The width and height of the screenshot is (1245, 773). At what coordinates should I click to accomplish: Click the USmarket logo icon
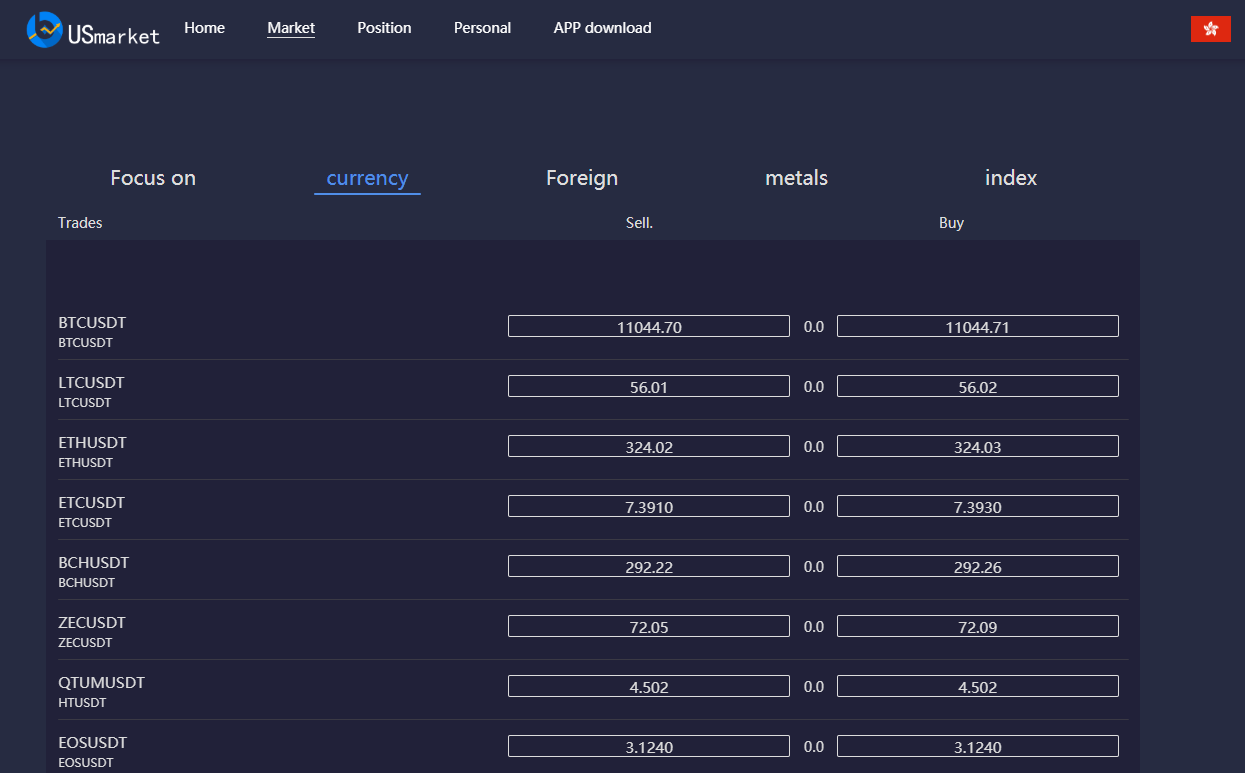point(44,29)
